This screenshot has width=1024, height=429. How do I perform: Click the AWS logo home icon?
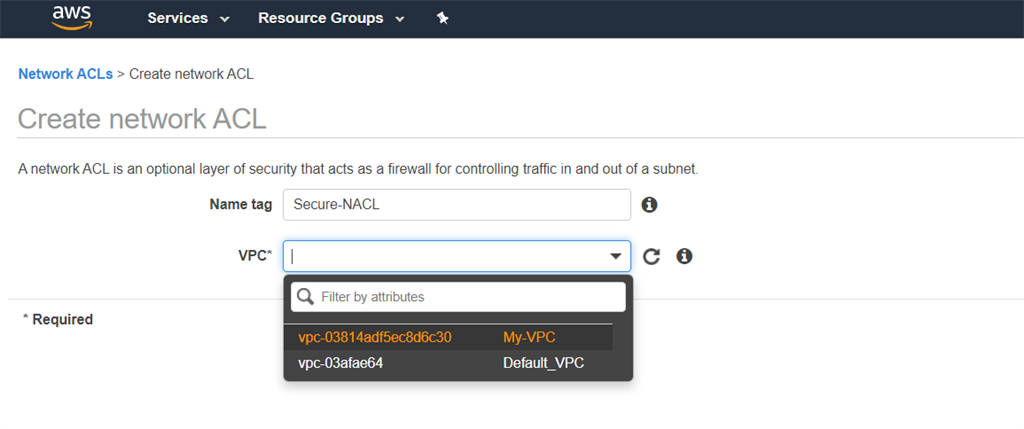(x=72, y=18)
